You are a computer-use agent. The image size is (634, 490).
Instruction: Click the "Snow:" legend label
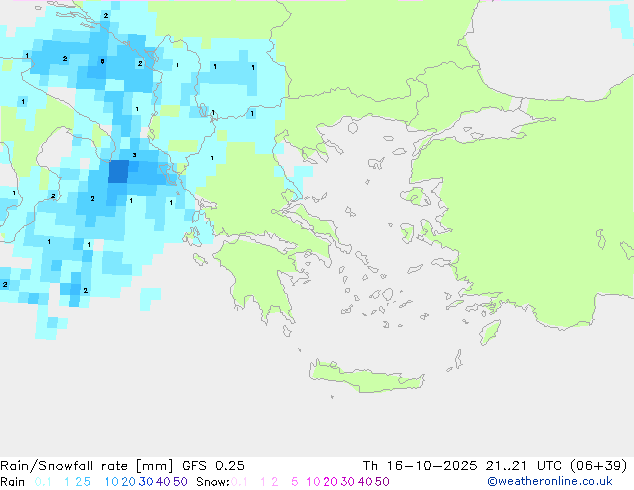click(213, 482)
